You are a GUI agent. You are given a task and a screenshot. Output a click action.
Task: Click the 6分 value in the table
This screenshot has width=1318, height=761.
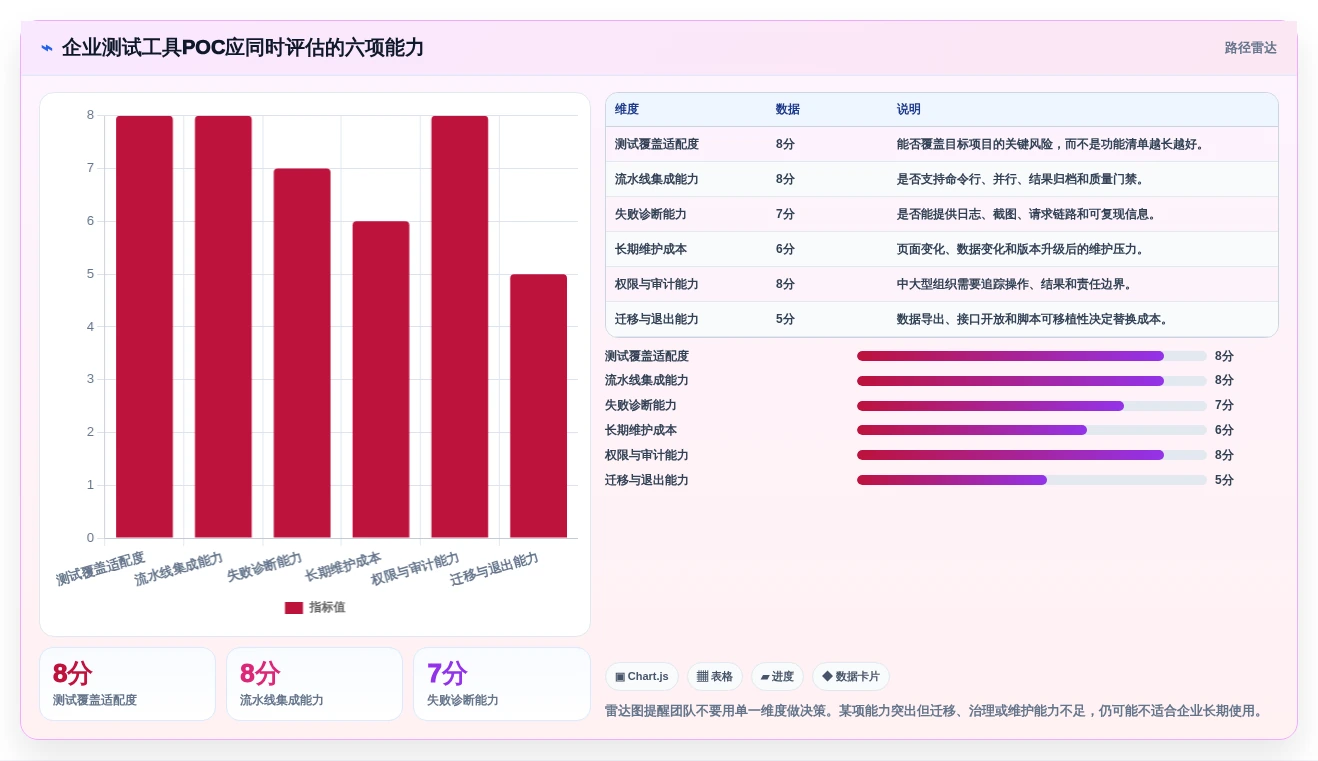(785, 250)
